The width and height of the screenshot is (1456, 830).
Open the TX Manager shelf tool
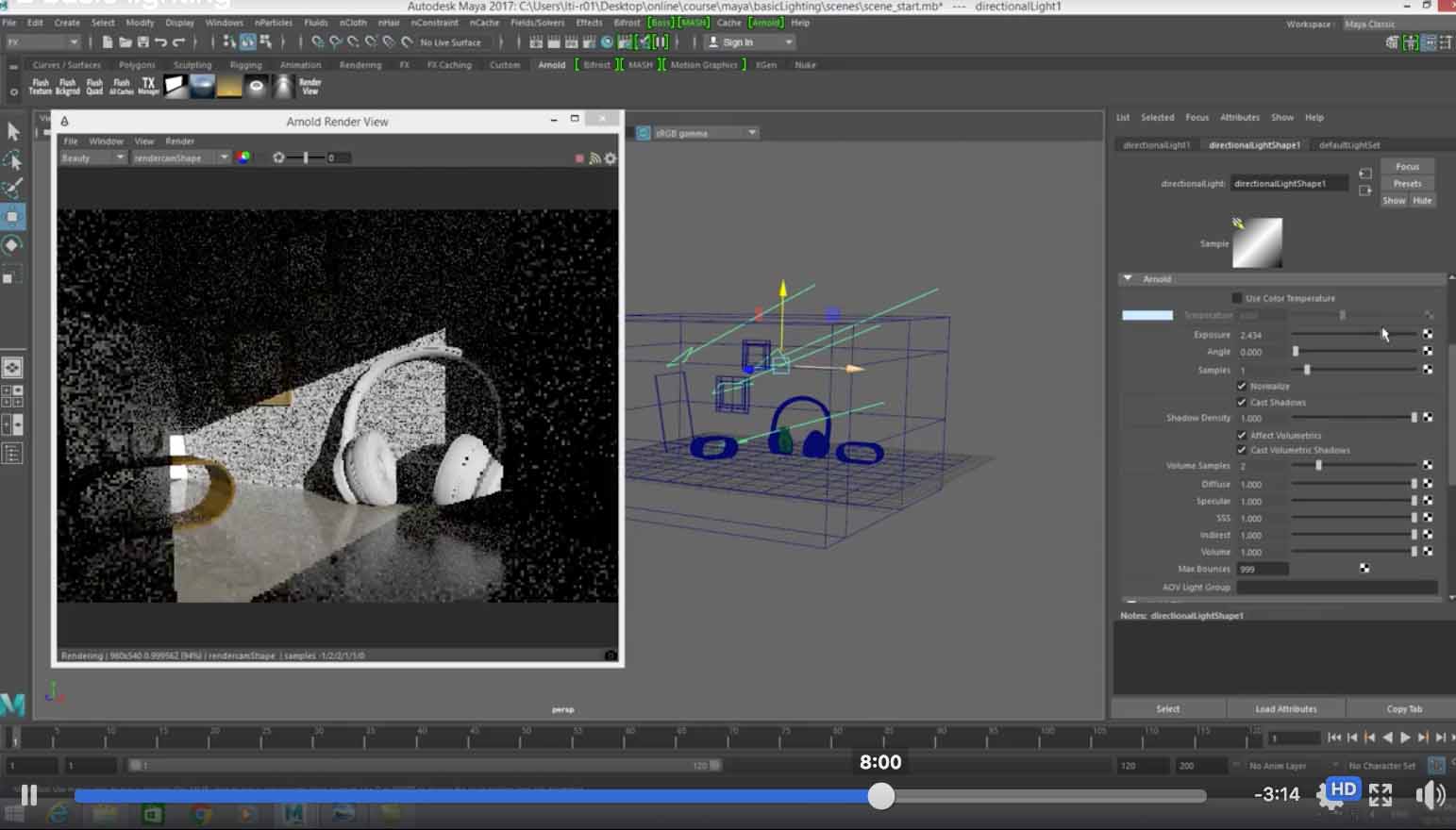[x=148, y=86]
